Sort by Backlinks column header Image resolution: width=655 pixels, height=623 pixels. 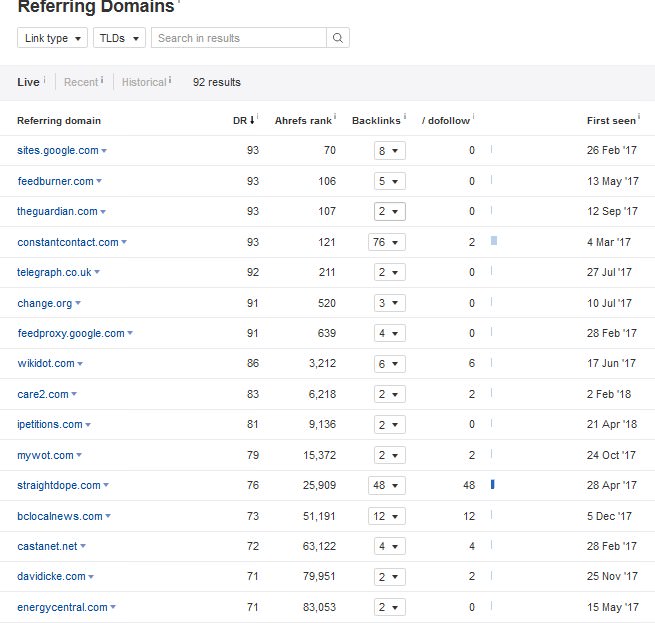pos(376,121)
